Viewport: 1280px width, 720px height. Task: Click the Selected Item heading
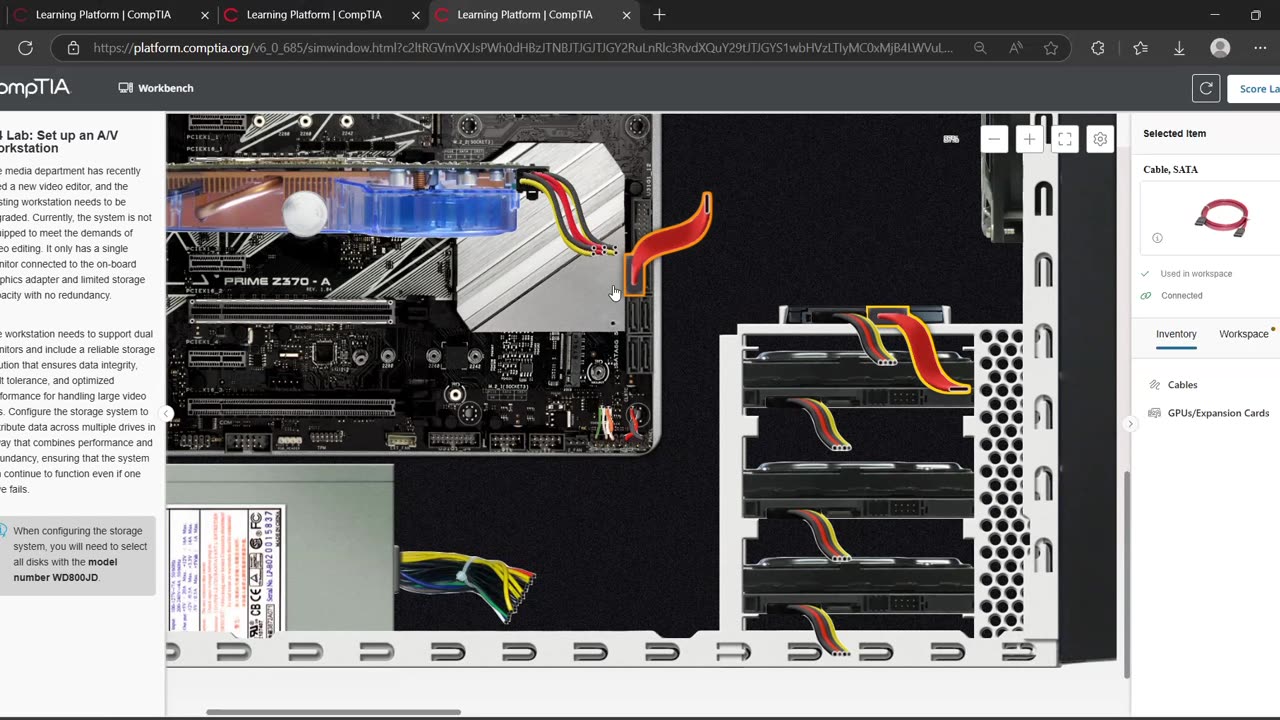[x=1174, y=133]
